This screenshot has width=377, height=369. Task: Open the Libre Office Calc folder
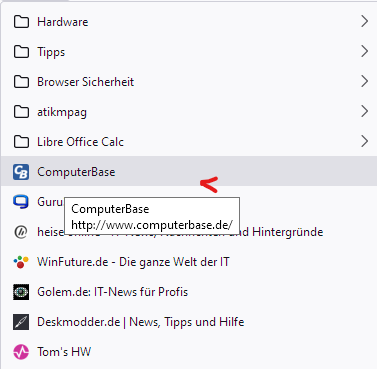click(188, 142)
